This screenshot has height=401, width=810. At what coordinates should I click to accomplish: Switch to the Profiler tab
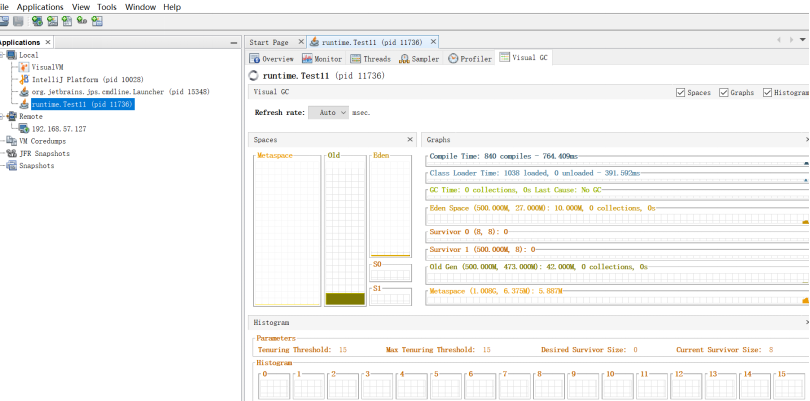(470, 58)
